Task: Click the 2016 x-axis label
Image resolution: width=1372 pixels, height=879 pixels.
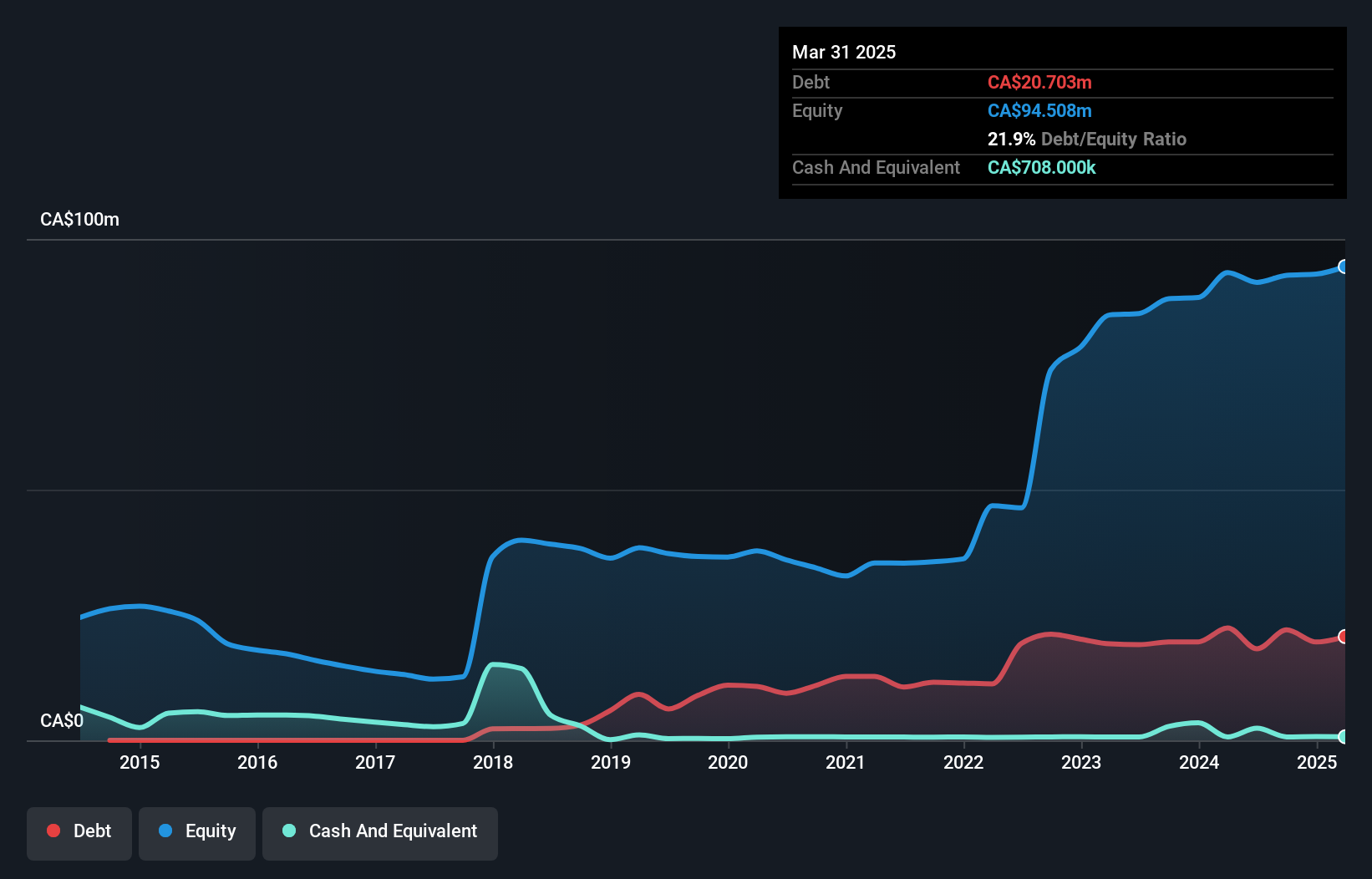Action: [257, 762]
